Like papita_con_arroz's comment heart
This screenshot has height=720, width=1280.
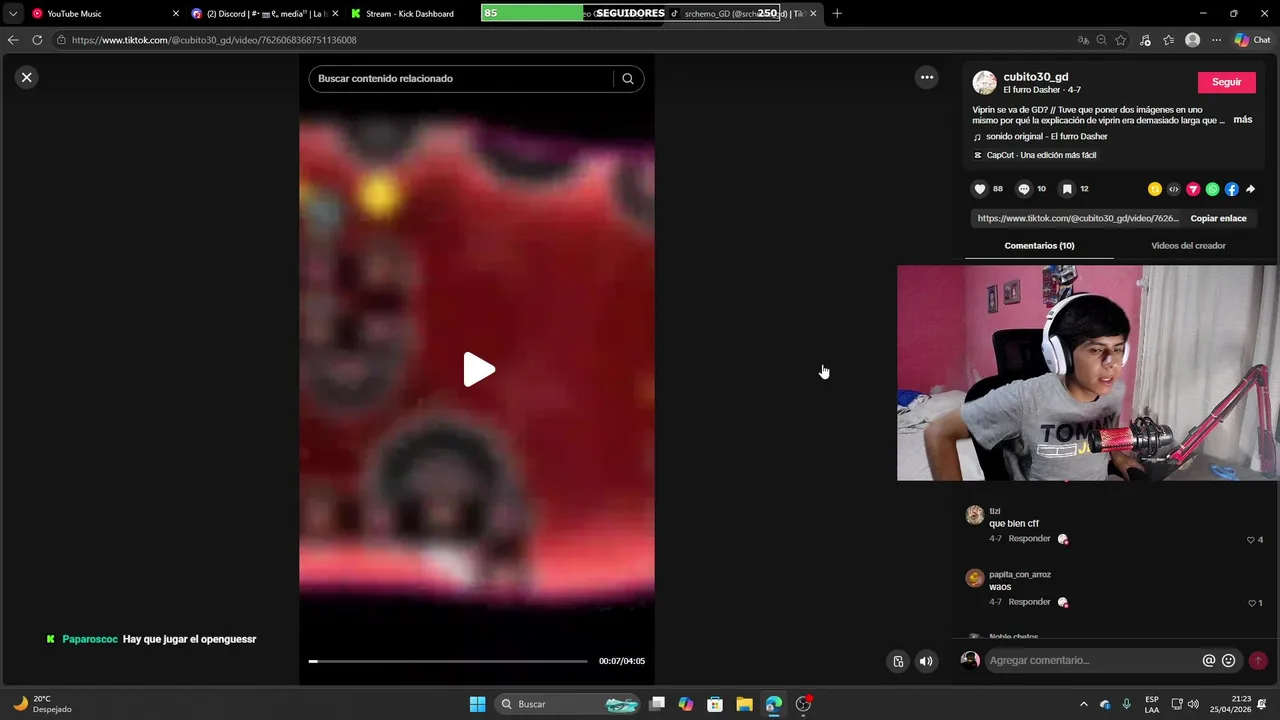[1251, 603]
